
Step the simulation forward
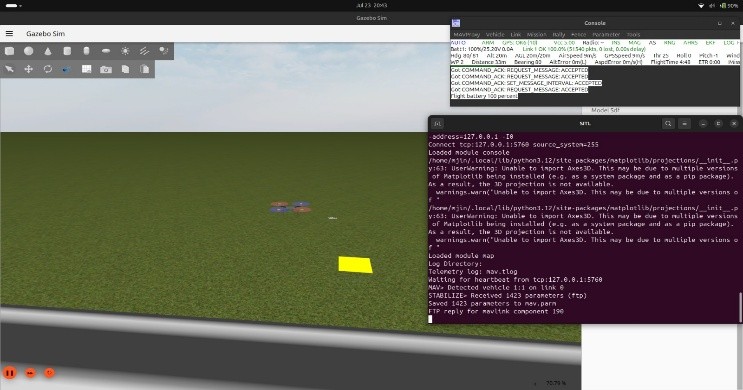coord(30,373)
